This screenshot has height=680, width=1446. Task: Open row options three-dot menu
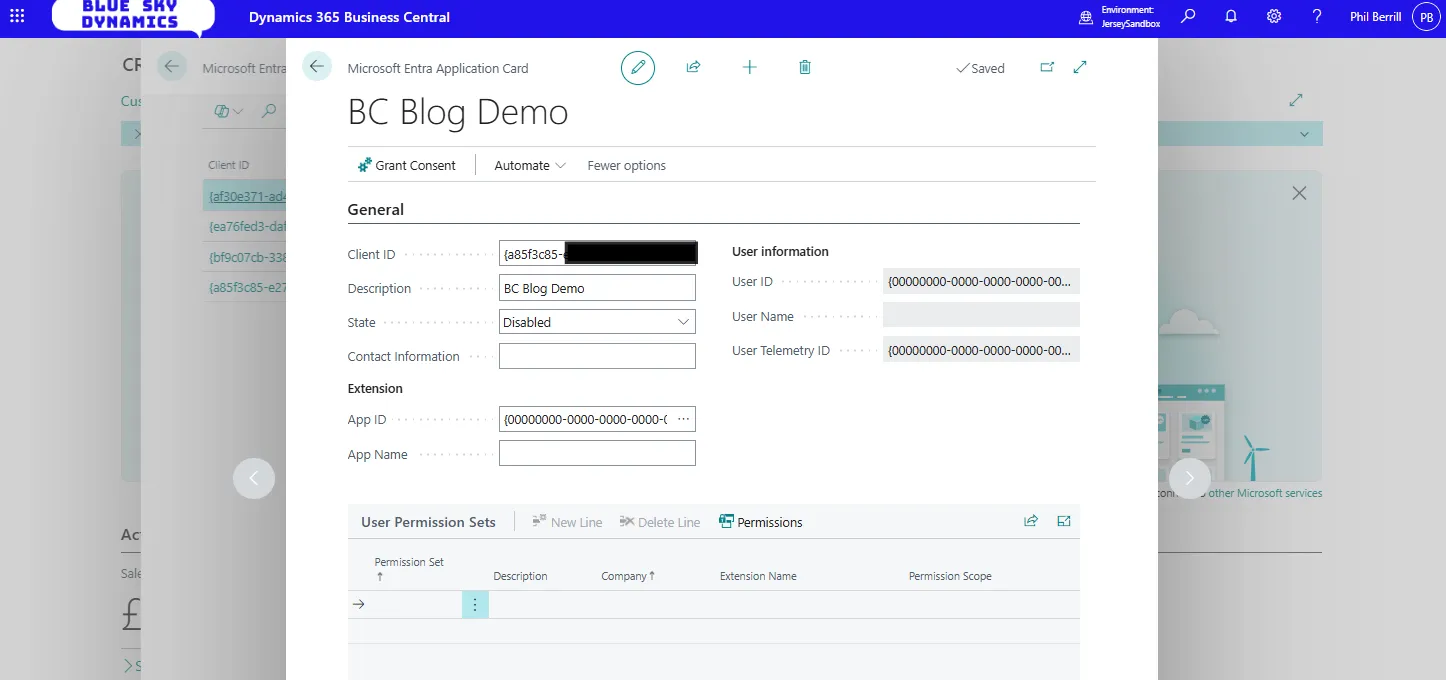tap(475, 604)
